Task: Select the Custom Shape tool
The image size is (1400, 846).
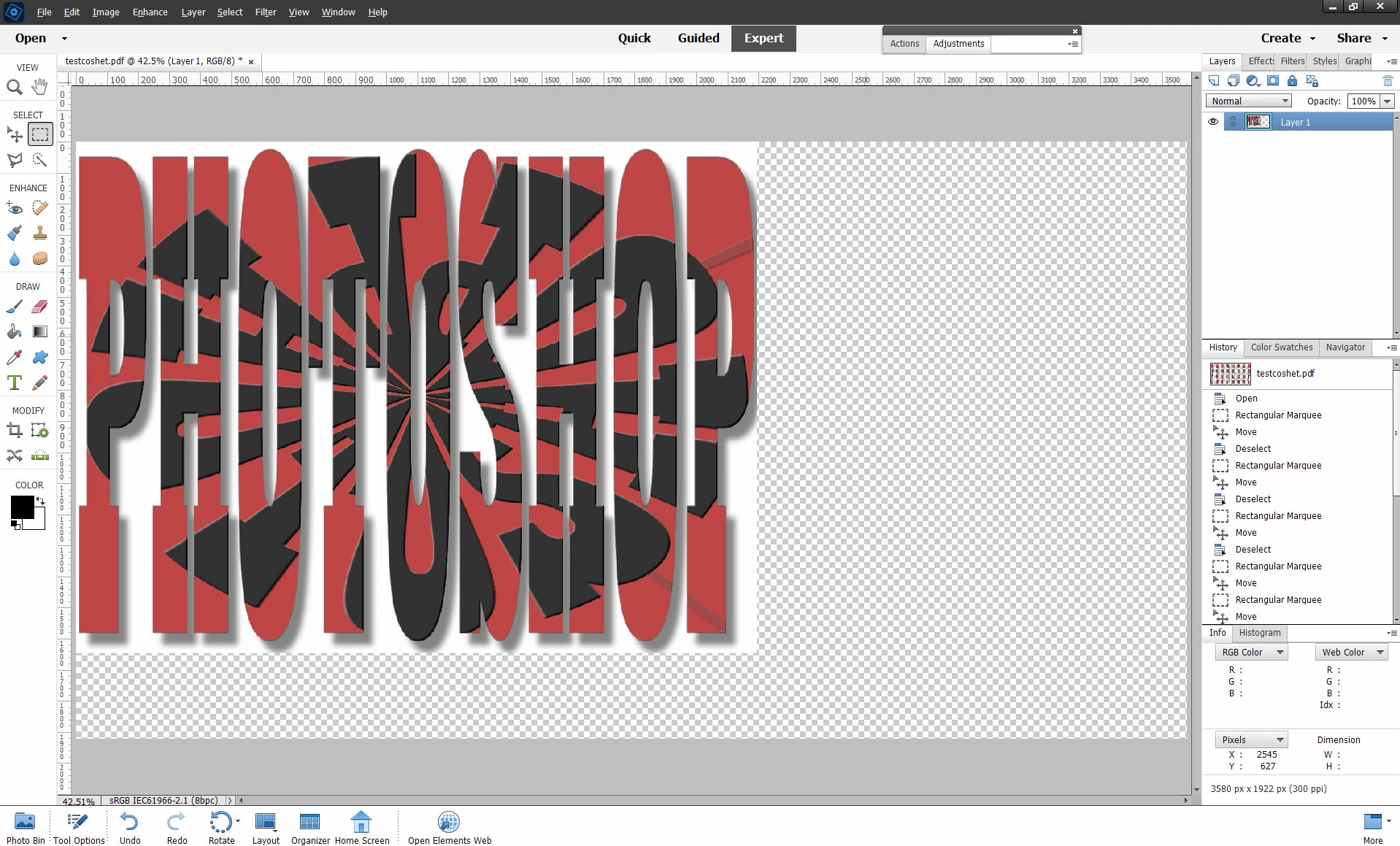Action: point(40,358)
